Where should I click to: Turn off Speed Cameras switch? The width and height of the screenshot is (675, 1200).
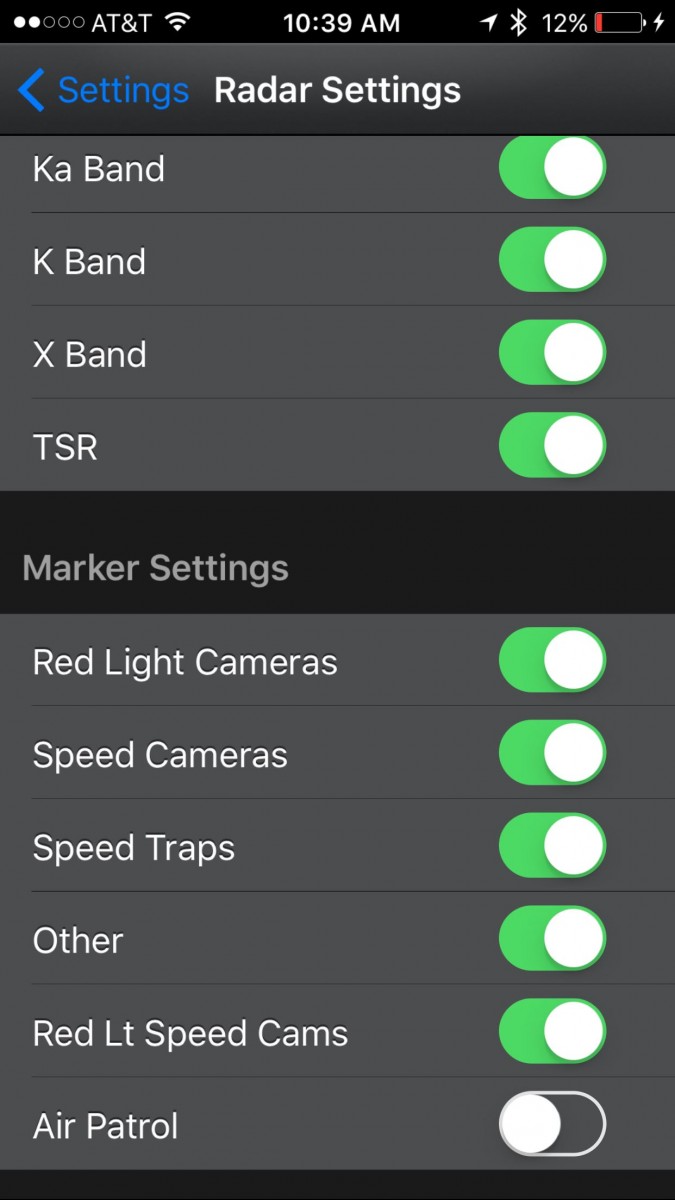[552, 753]
